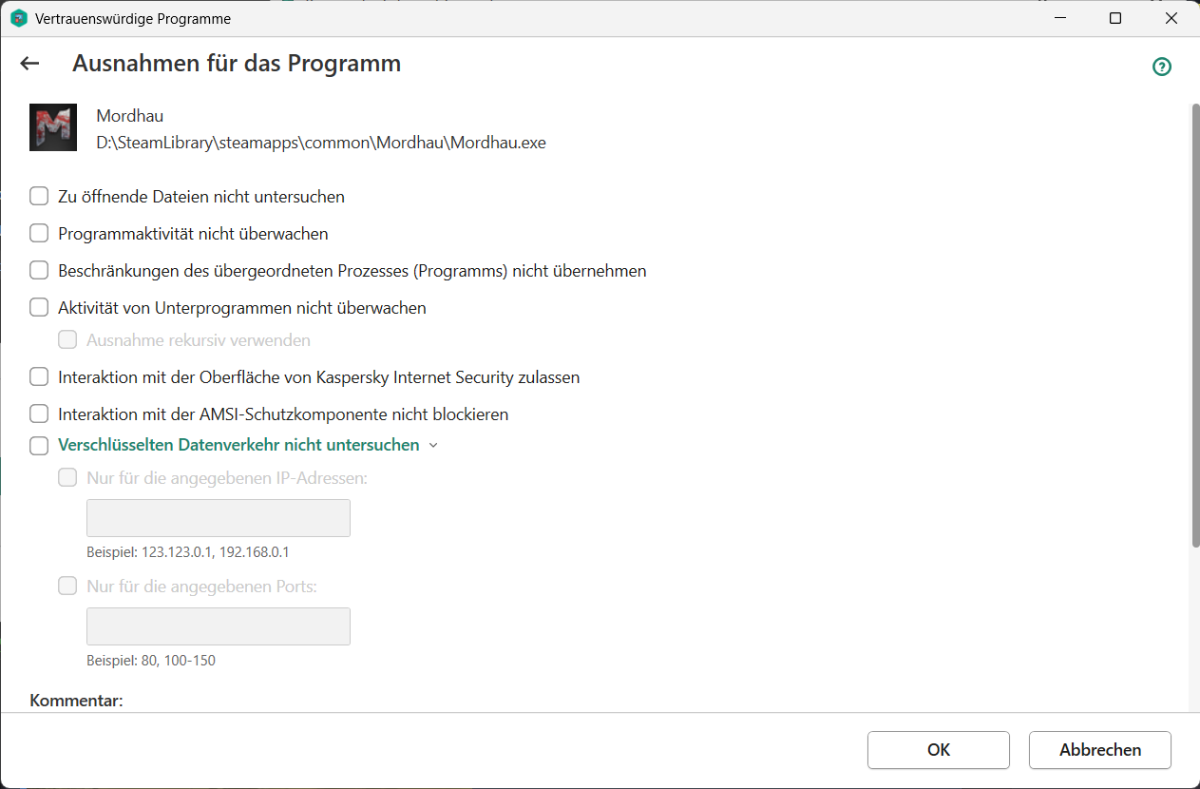Maximize the Vertrauenswürdige Programme window
The width and height of the screenshot is (1200, 789).
tap(1116, 18)
